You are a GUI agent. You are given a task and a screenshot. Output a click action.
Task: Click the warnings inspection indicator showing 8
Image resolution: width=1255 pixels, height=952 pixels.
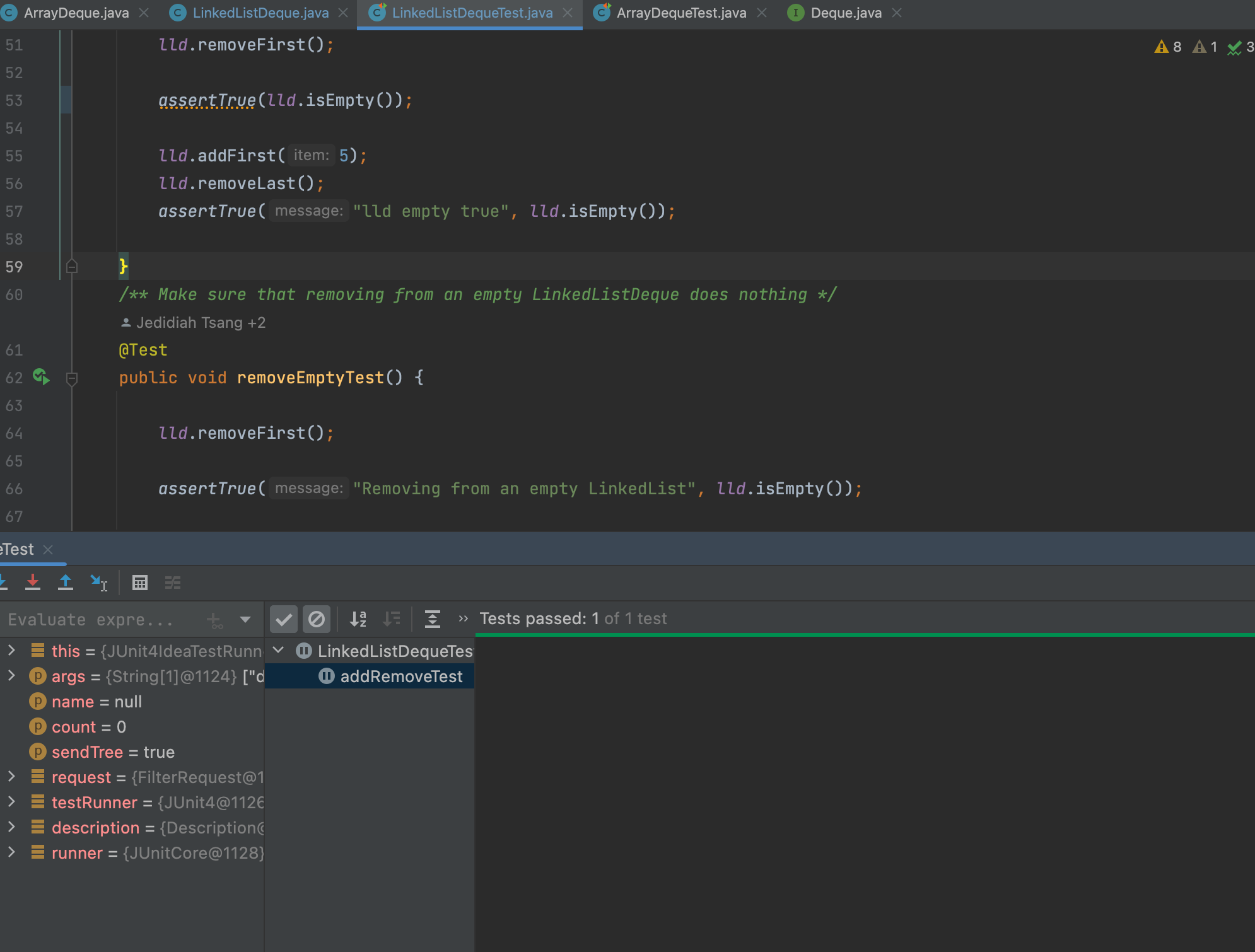pyautogui.click(x=1169, y=47)
